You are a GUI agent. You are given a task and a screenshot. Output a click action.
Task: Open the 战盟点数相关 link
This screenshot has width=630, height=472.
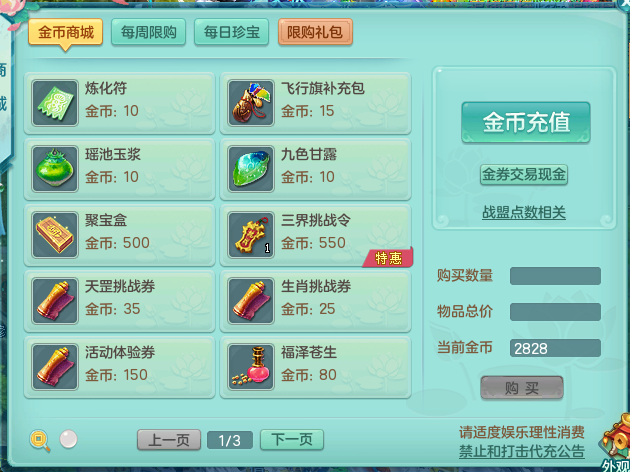tap(524, 212)
